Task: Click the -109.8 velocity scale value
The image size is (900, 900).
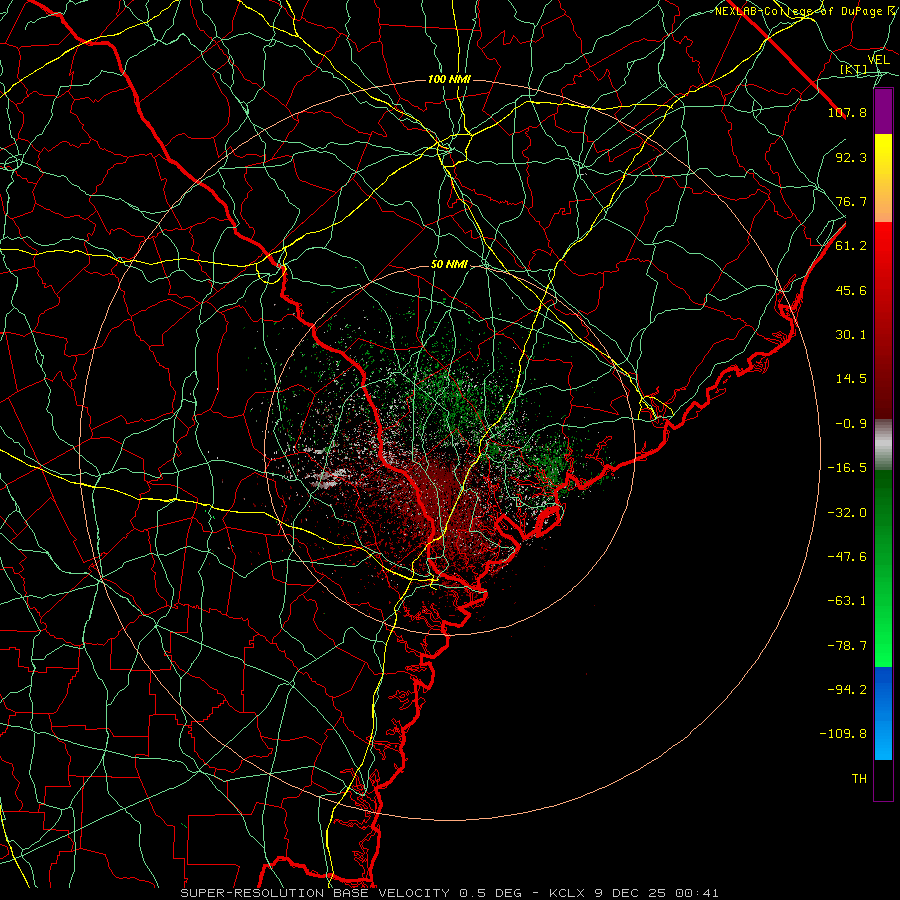Action: (x=843, y=734)
